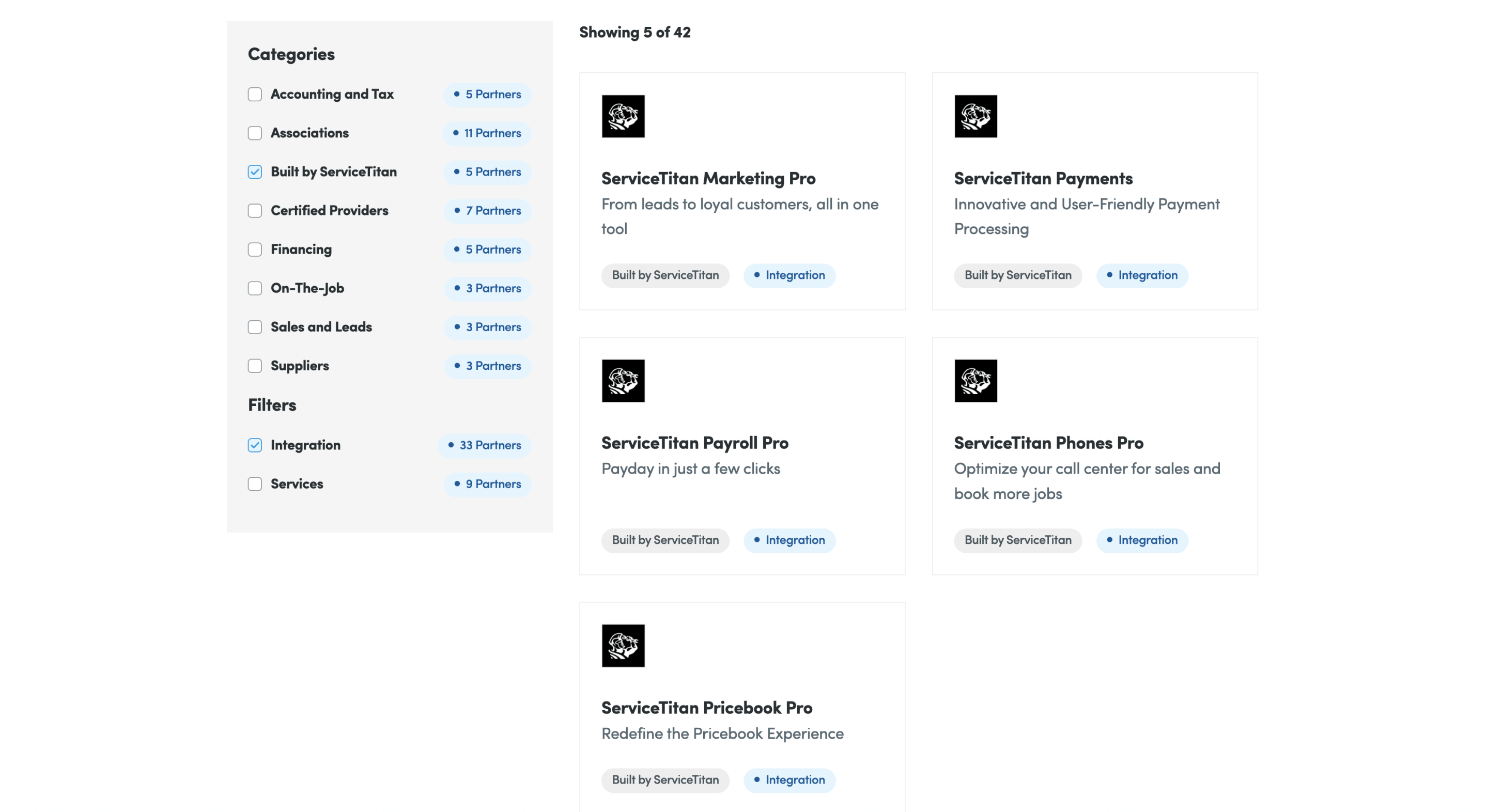Image resolution: width=1486 pixels, height=812 pixels.
Task: Click Integration tag on Pricebook Pro card
Action: 789,779
